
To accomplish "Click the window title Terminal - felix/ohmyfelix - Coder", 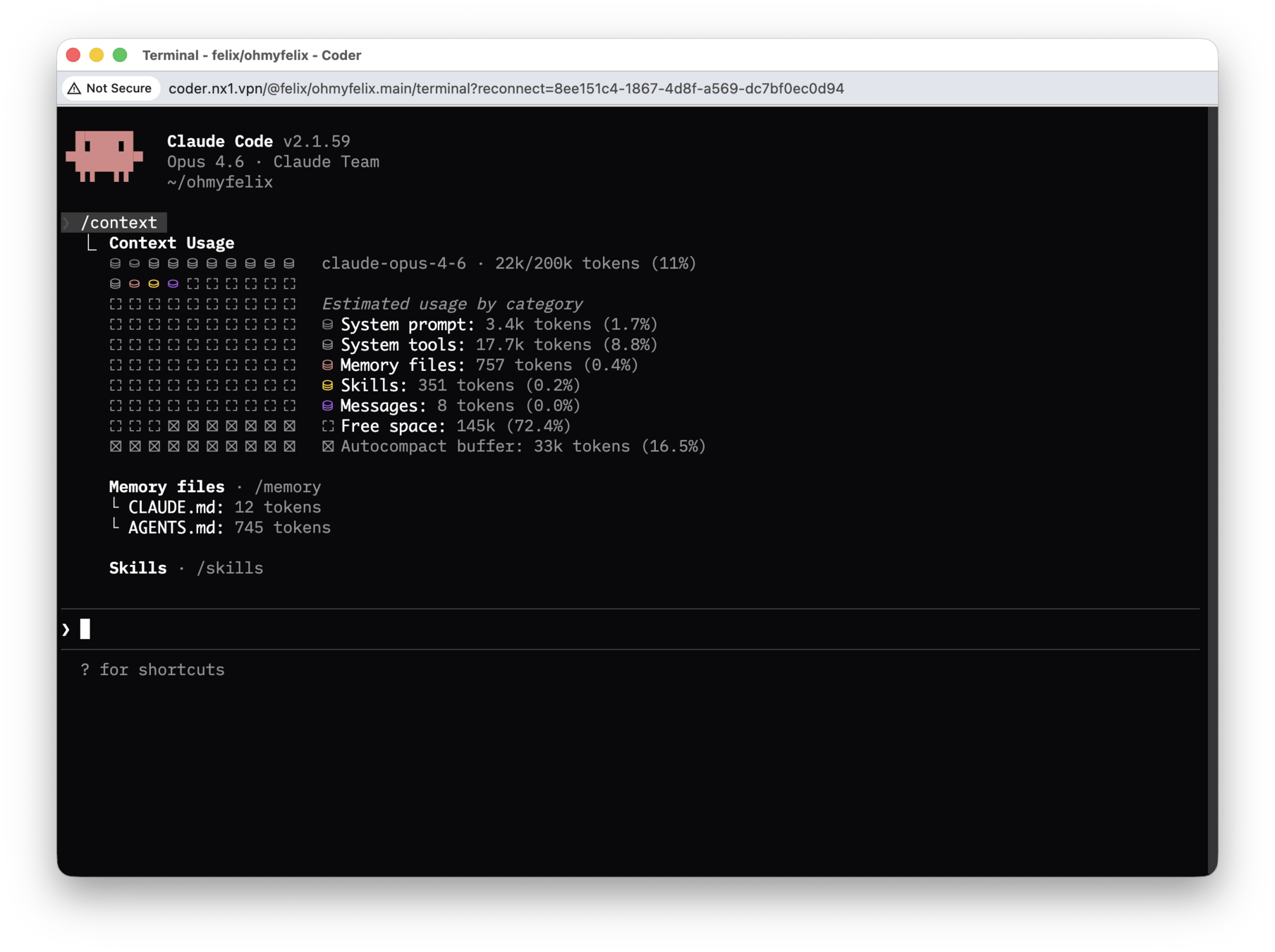I will [252, 55].
